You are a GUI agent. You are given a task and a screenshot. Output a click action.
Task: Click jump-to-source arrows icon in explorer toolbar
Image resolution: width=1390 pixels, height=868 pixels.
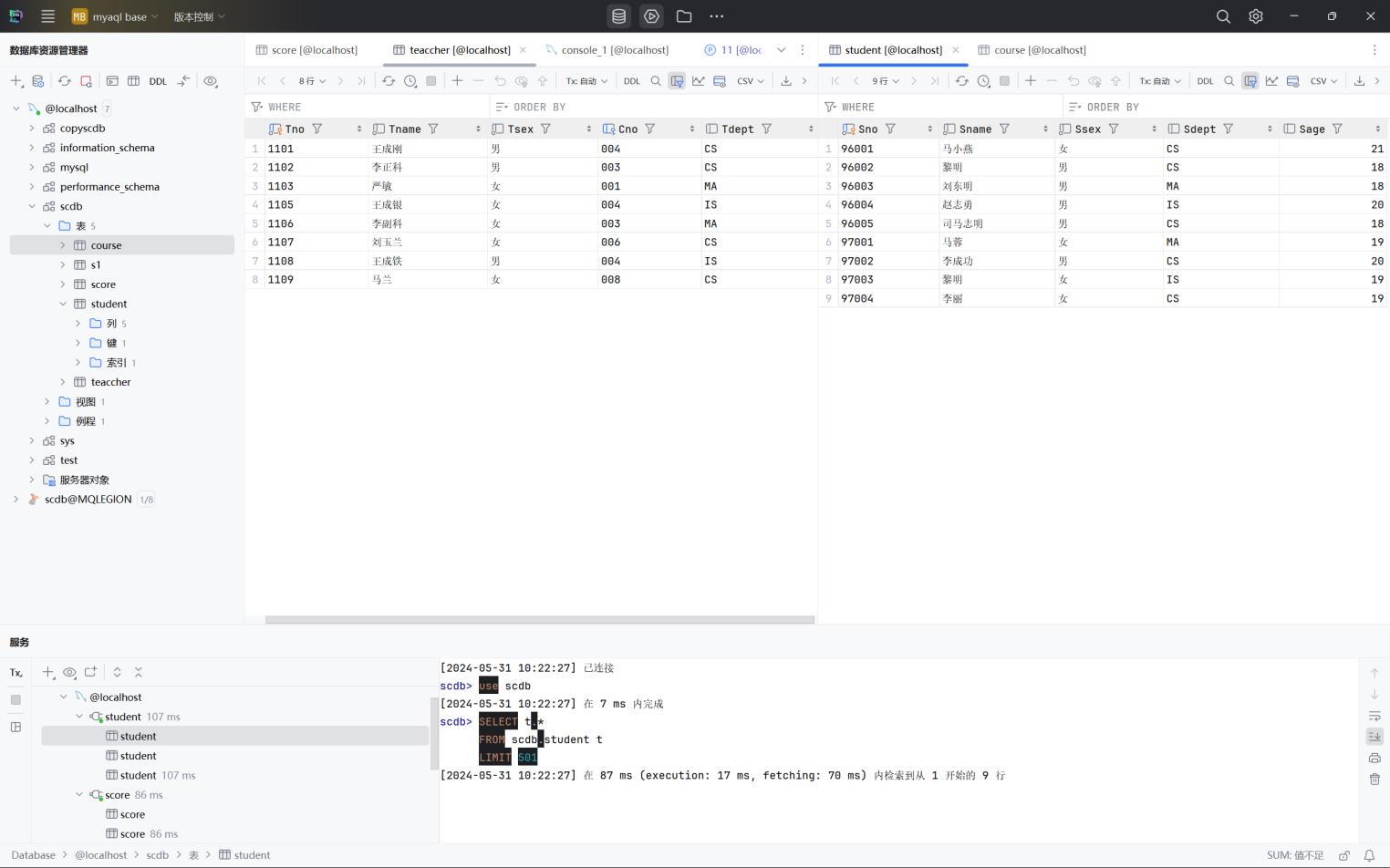click(183, 81)
